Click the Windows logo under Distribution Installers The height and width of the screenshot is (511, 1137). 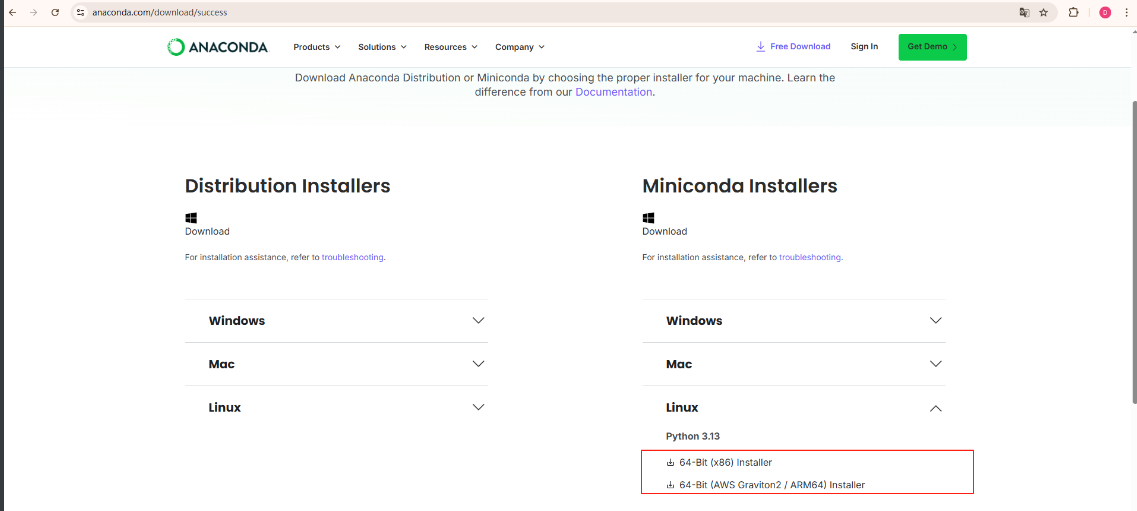coord(191,217)
